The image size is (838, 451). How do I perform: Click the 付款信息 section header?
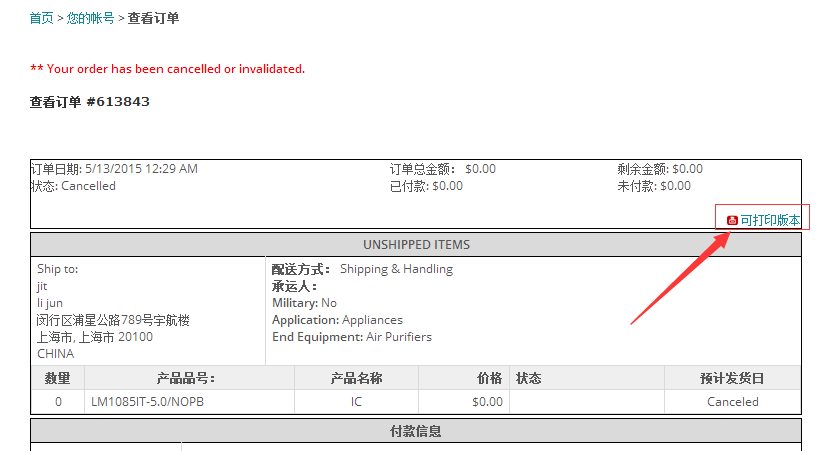click(416, 432)
